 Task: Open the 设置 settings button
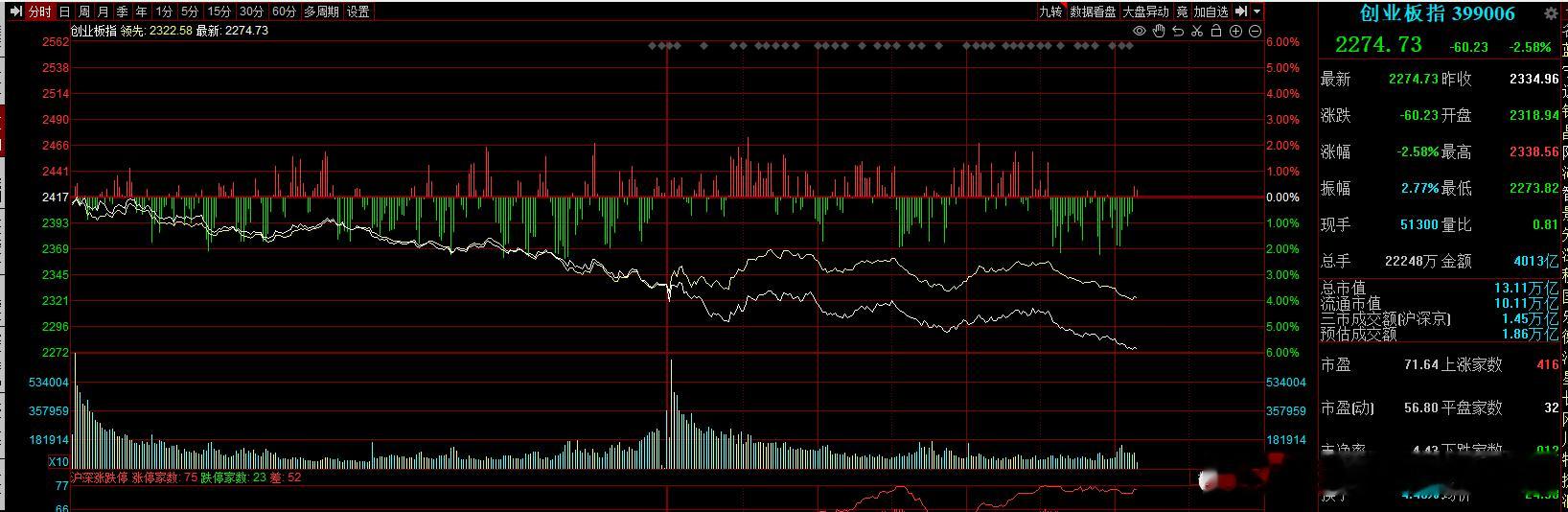(358, 12)
